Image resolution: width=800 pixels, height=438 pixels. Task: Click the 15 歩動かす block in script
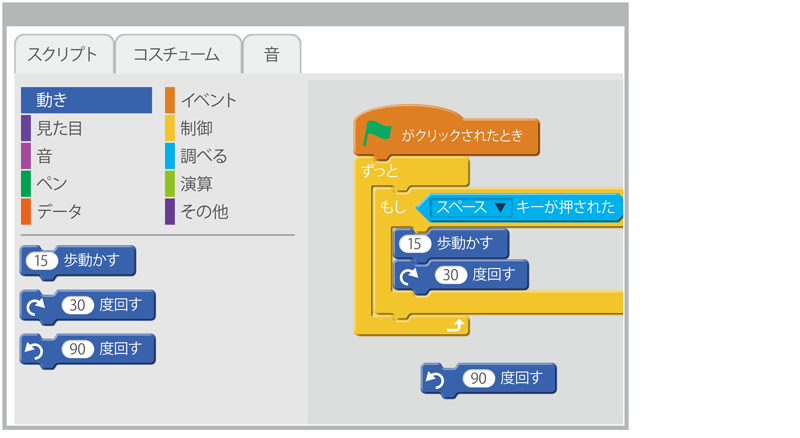[451, 245]
